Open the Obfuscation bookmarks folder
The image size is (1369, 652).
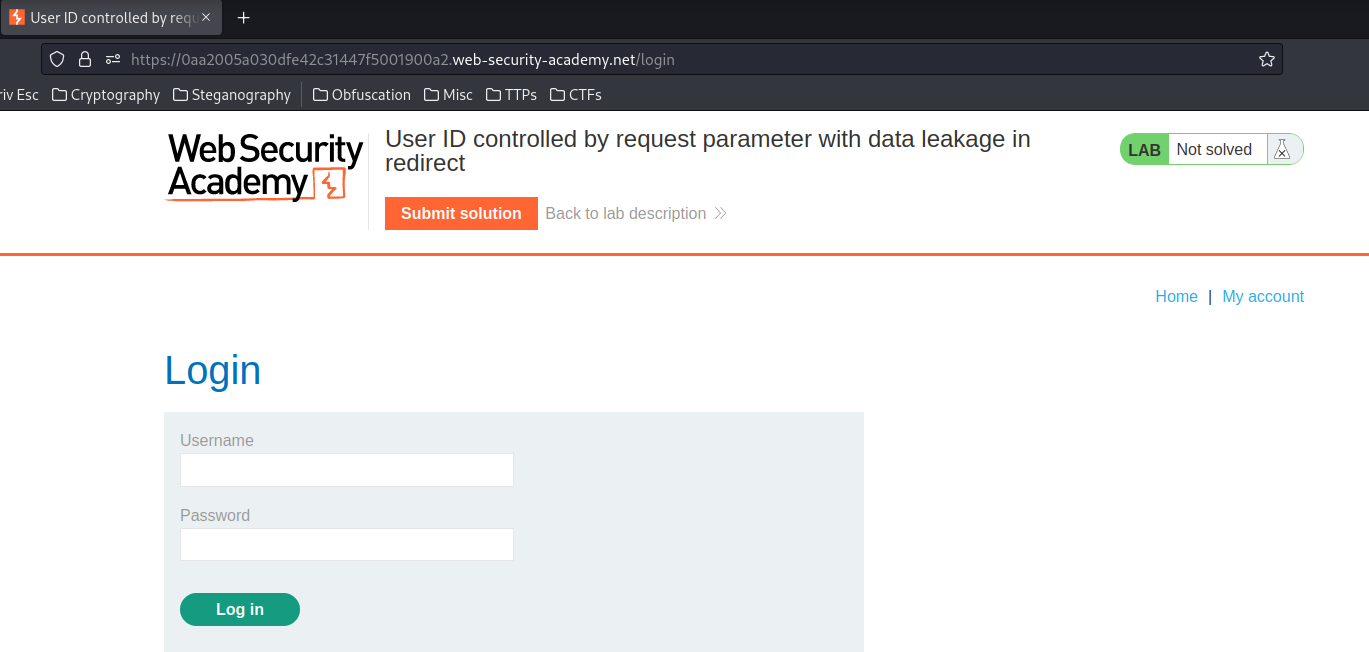pos(362,95)
